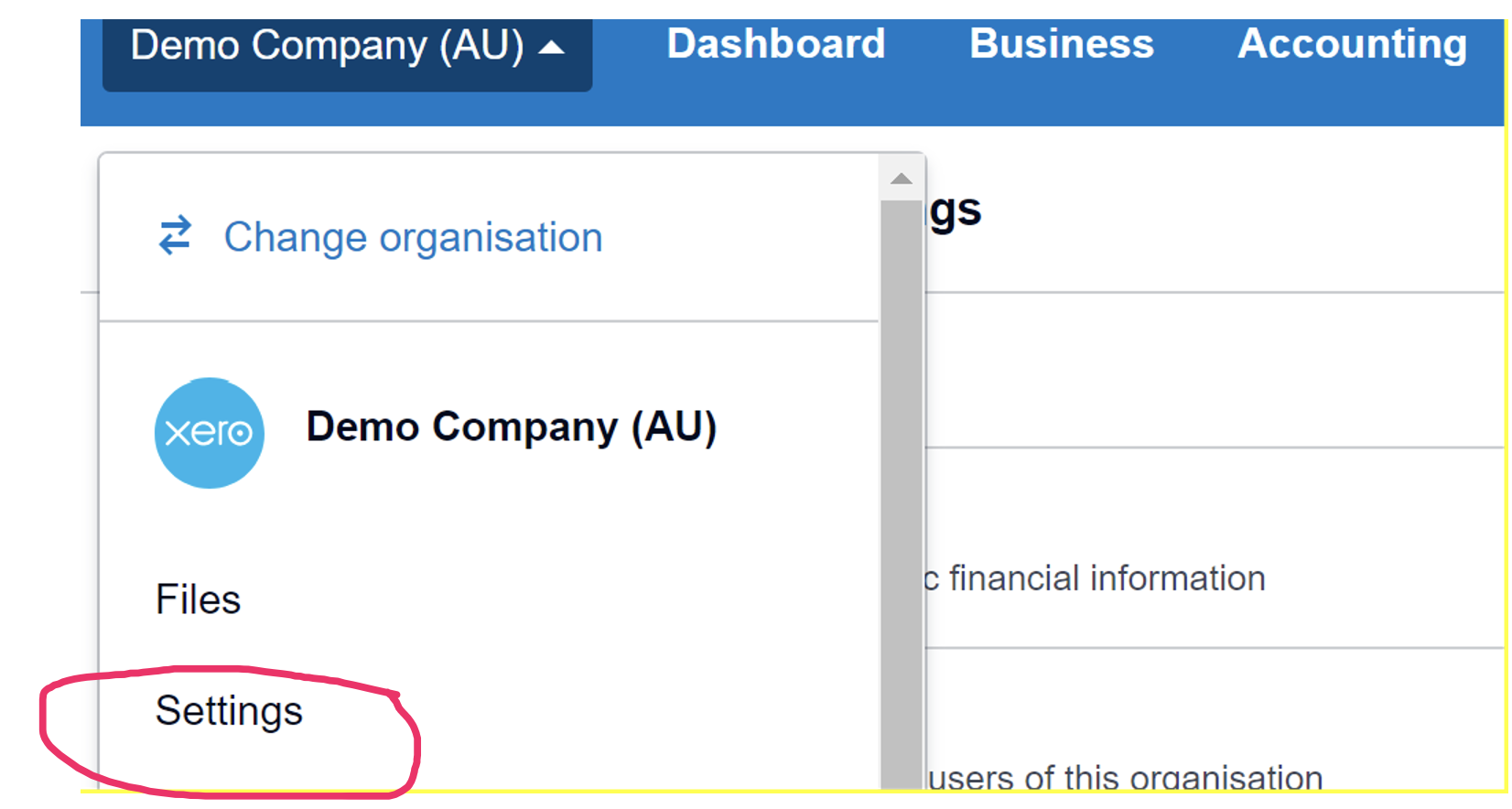This screenshot has height=809, width=1512.
Task: Click the scrollbar up arrow in organisation menu
Action: point(902,178)
